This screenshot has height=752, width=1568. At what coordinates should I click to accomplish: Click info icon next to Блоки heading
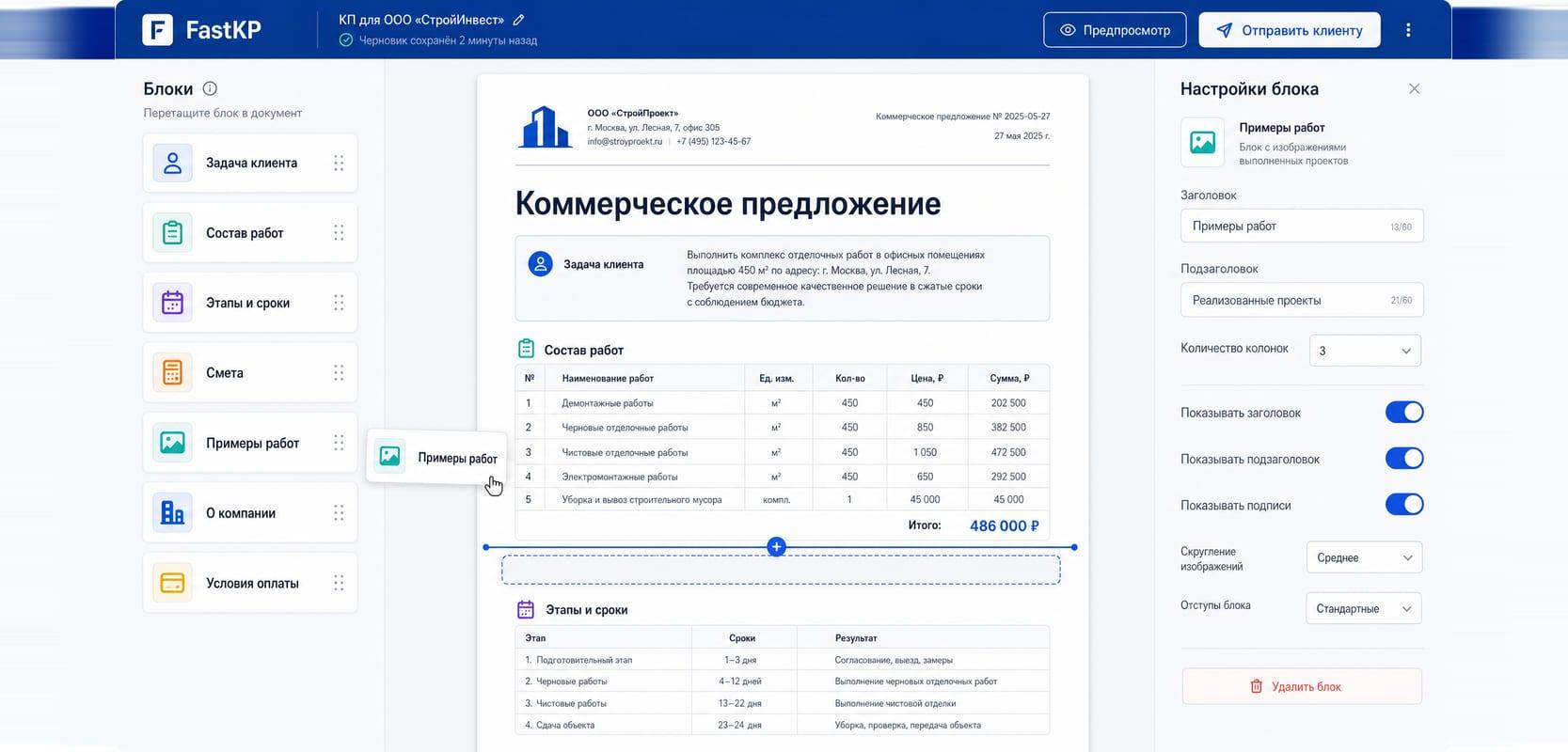tap(210, 88)
